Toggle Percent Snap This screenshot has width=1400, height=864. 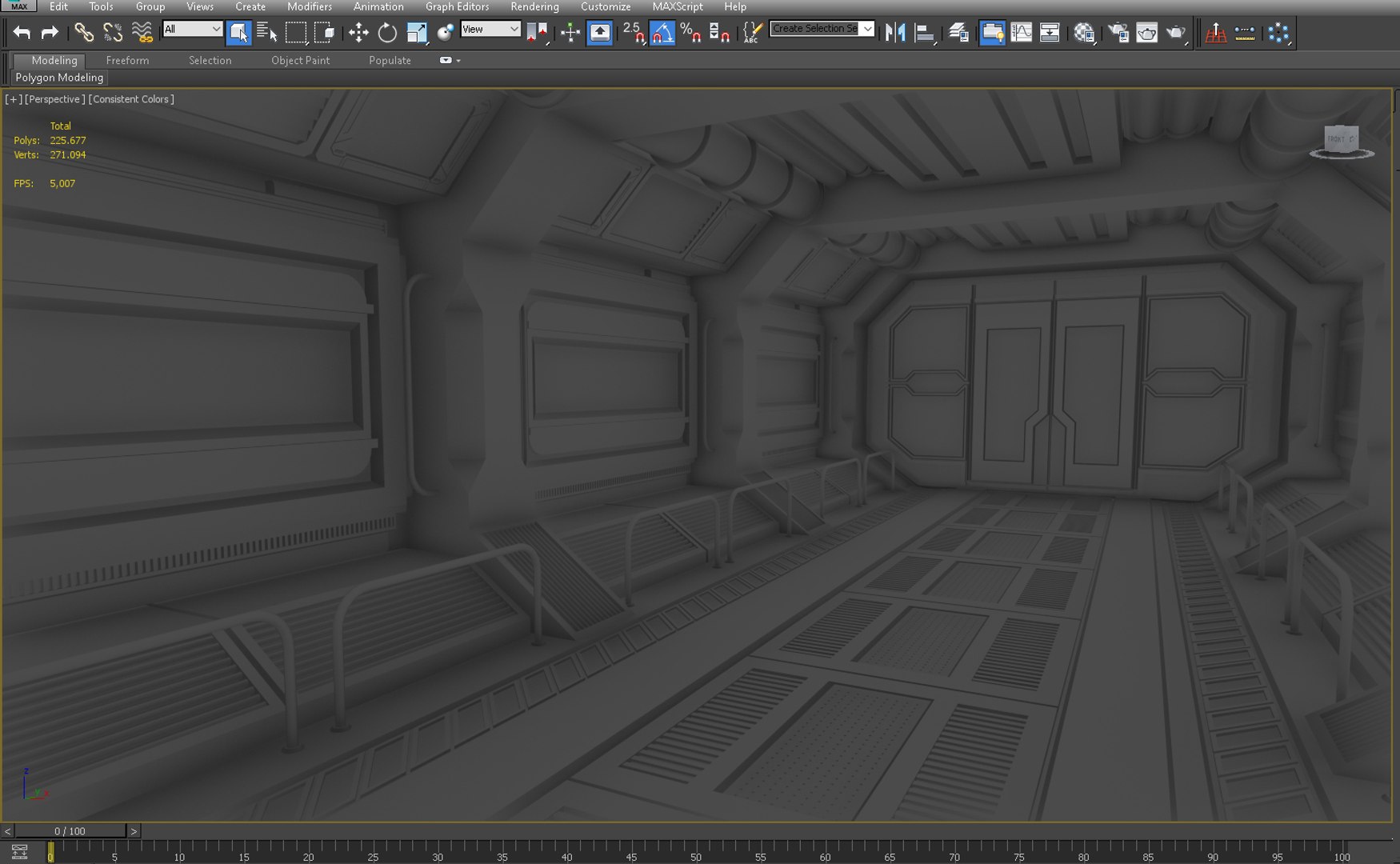[x=690, y=33]
